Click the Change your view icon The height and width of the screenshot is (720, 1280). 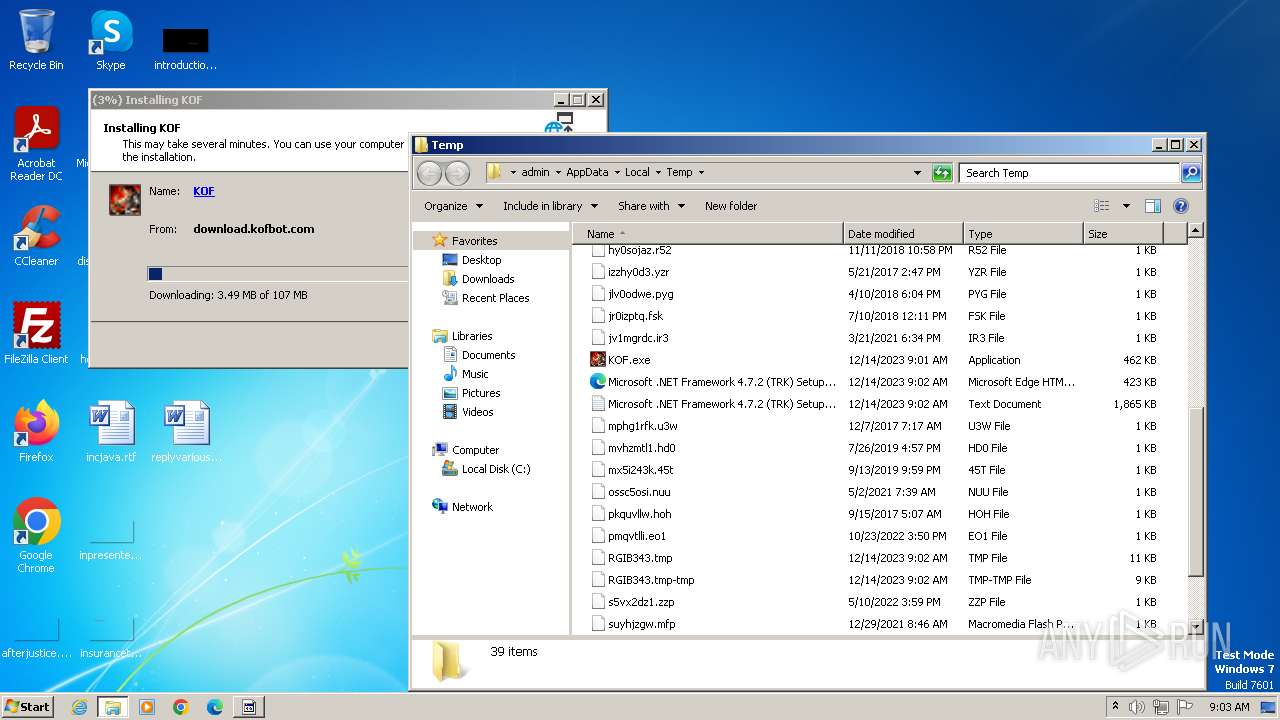[1102, 206]
